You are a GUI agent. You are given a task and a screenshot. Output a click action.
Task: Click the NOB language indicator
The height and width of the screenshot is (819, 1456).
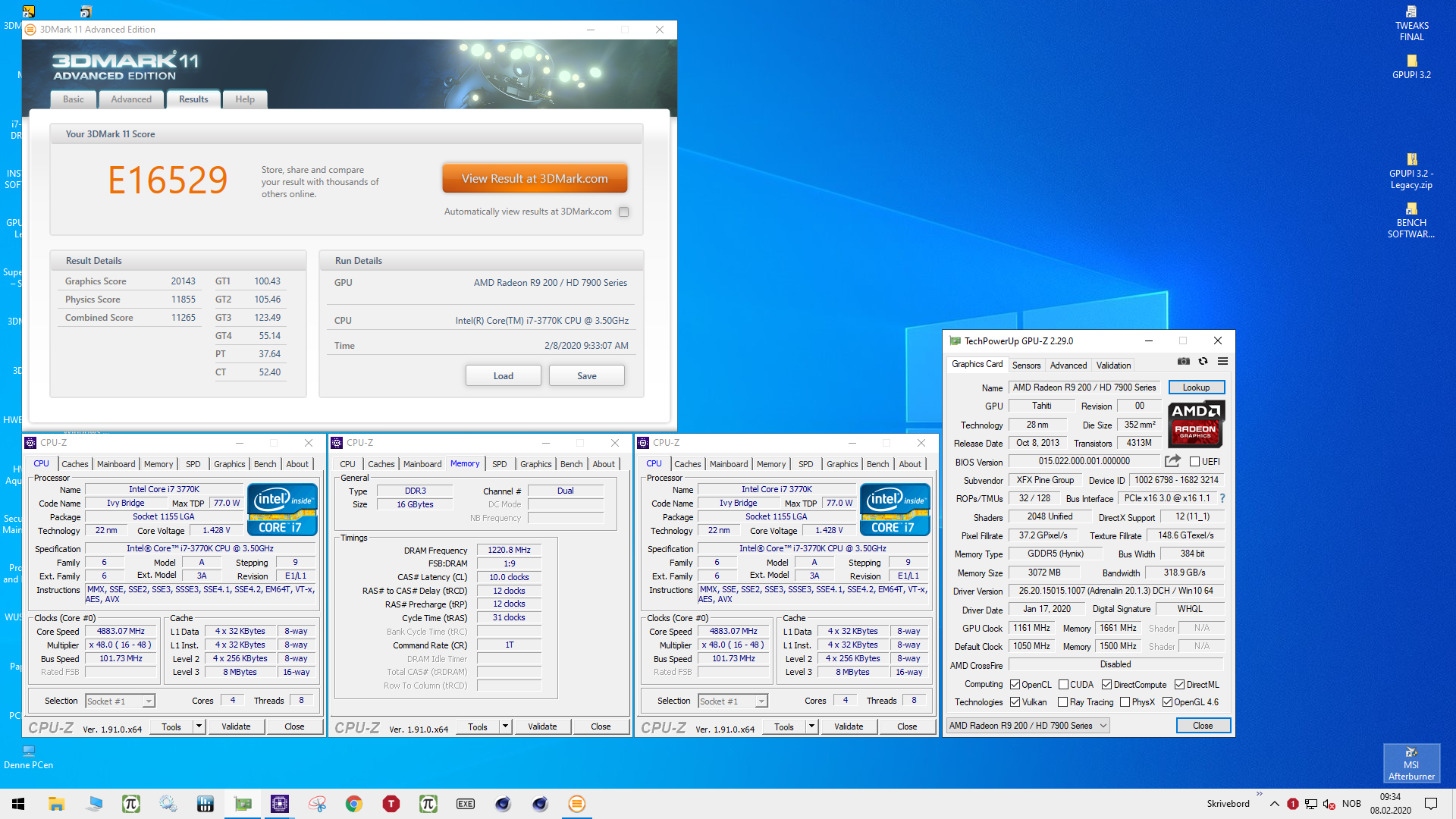point(1351,804)
